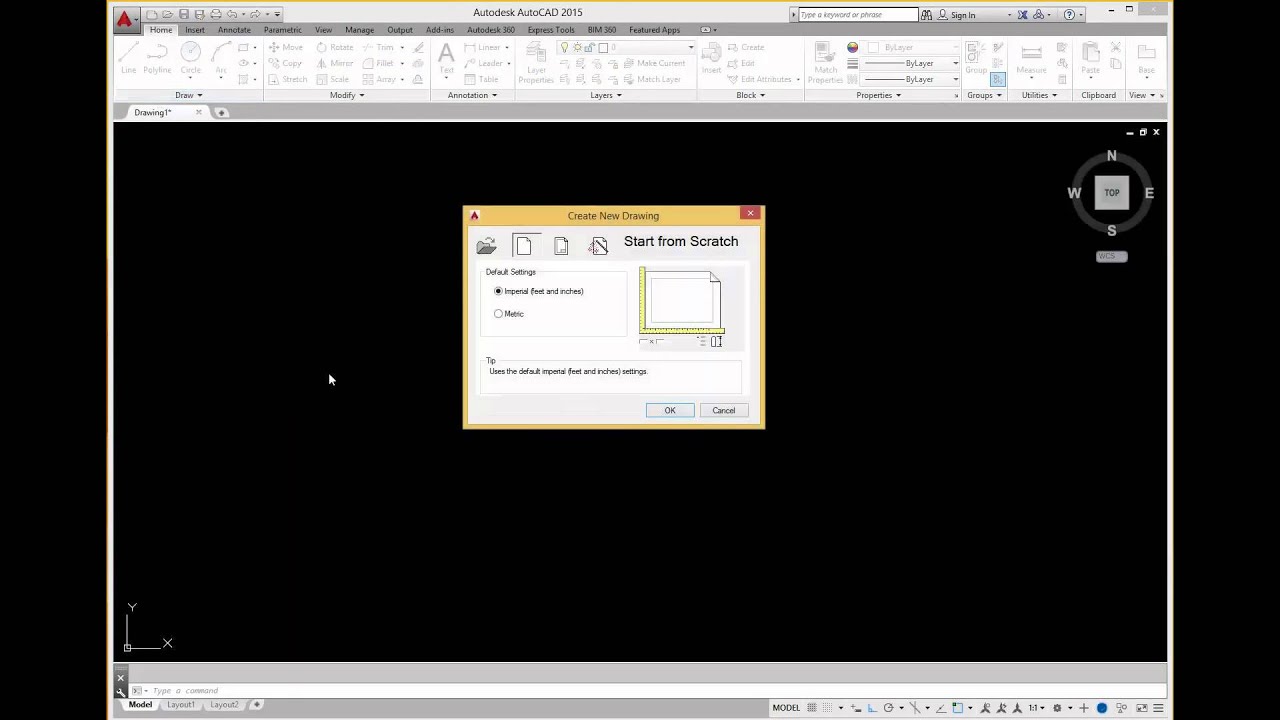
Task: Open the Manage ribbon tab
Action: 359,30
